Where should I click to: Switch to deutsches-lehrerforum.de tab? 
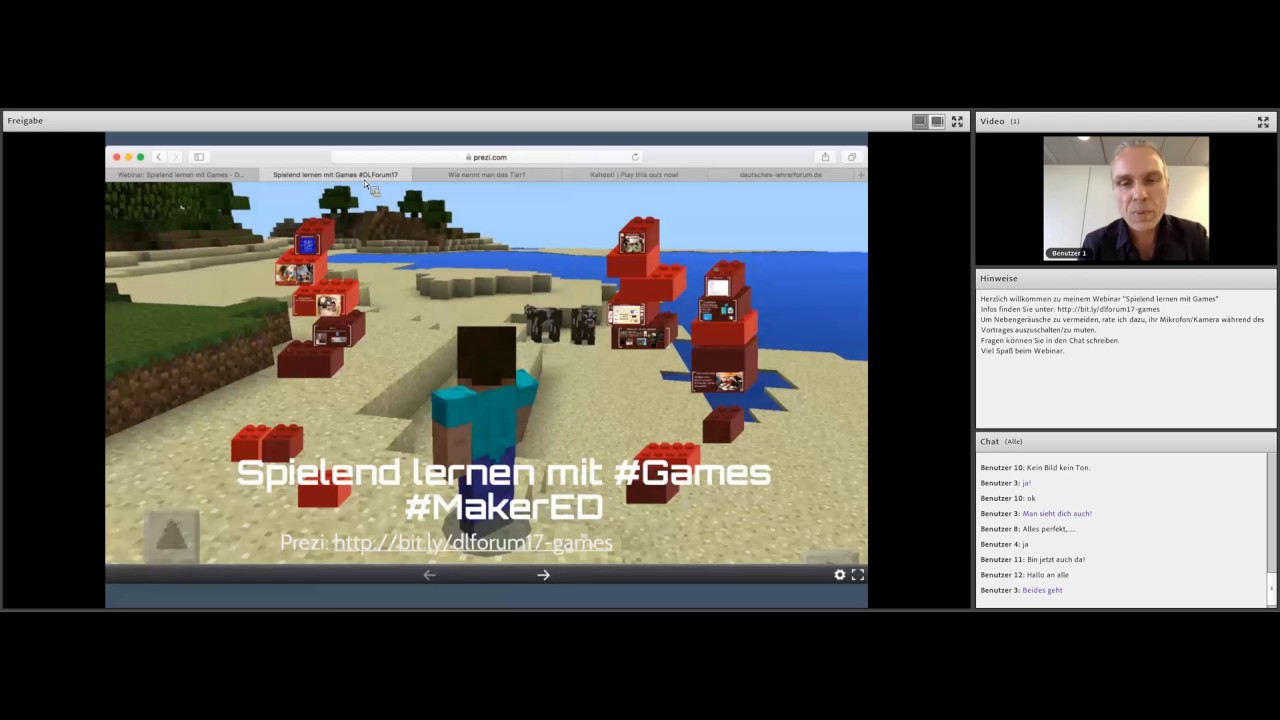click(781, 175)
